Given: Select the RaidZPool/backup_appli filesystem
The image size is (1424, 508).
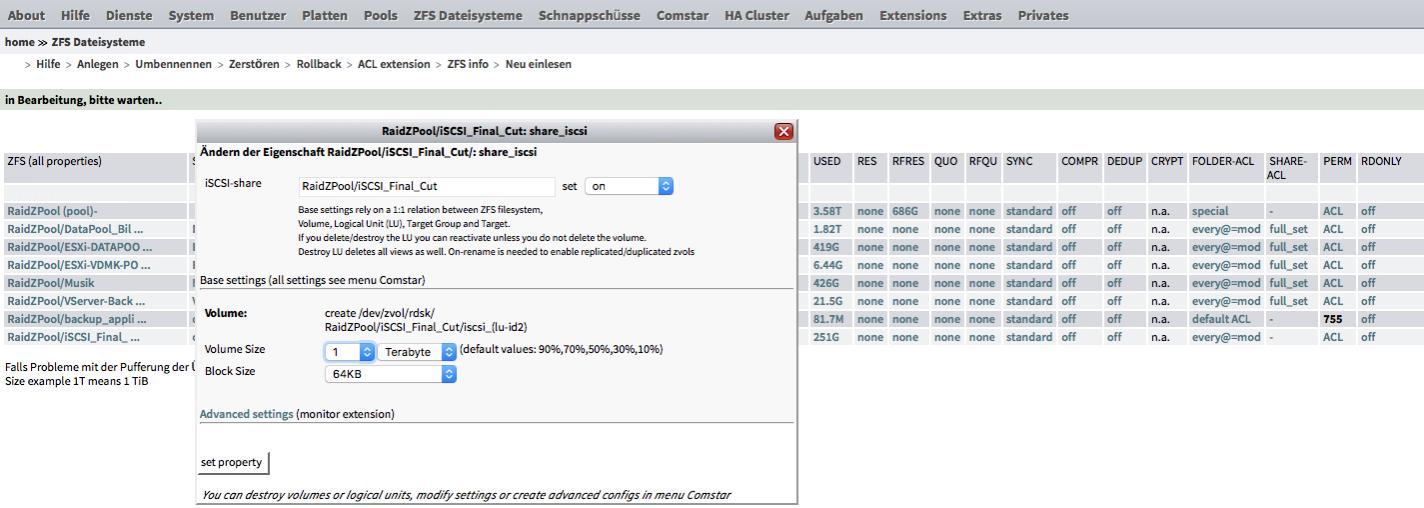Looking at the screenshot, I should point(76,319).
